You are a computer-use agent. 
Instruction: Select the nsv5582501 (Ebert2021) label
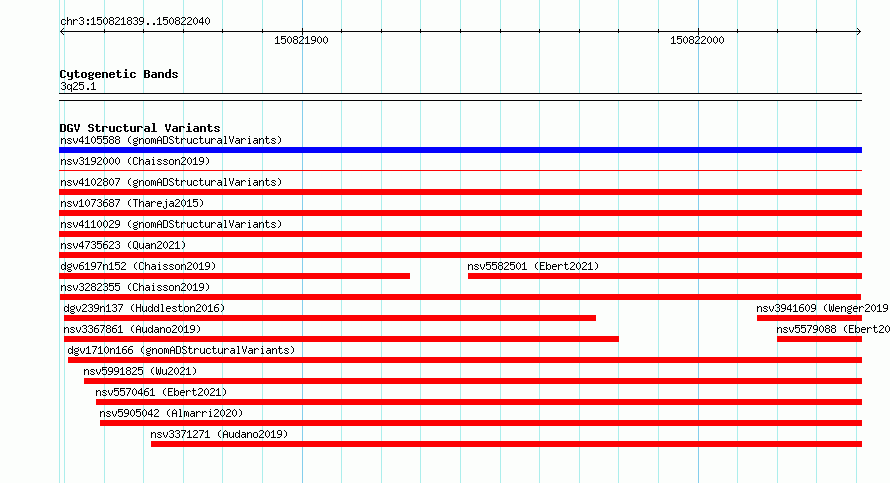533,266
